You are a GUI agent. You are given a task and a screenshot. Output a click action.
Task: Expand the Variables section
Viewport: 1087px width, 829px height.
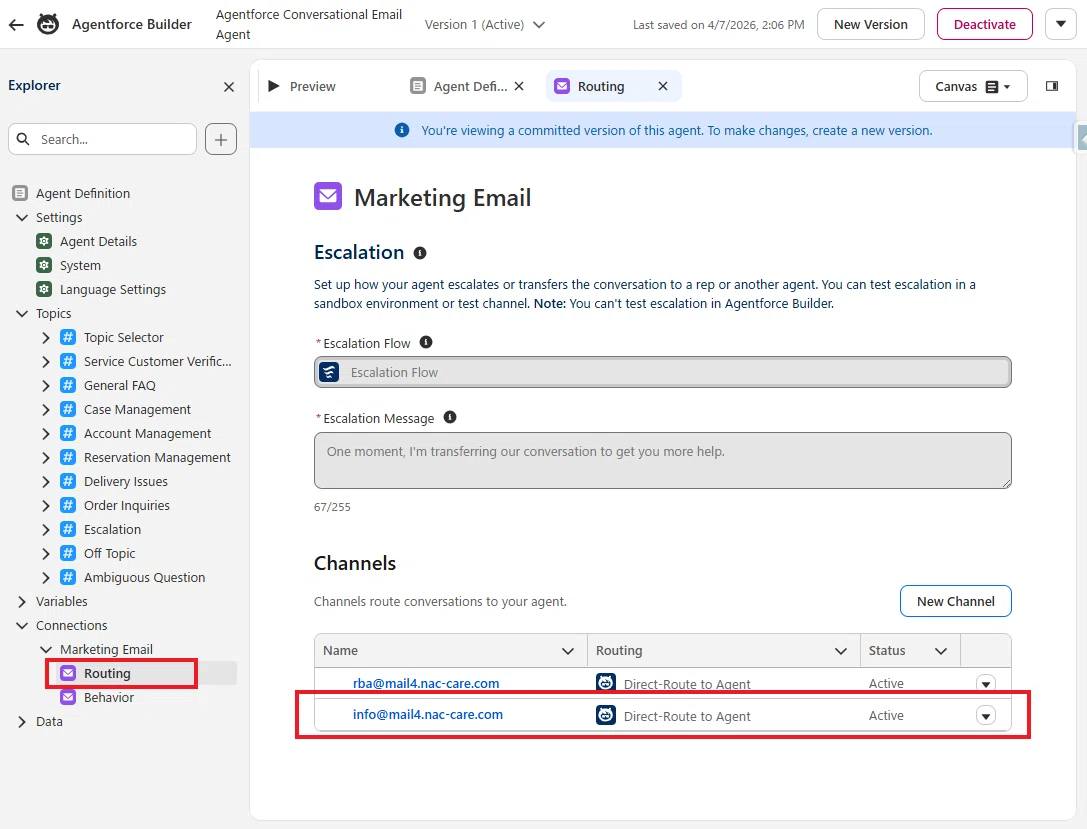pyautogui.click(x=22, y=602)
